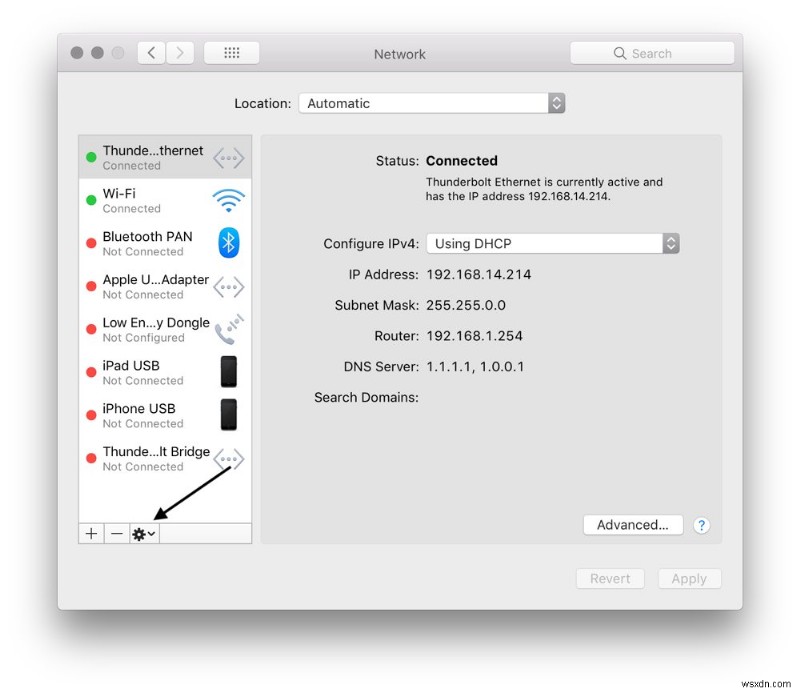800x692 pixels.
Task: Click the iPad USB device icon
Action: pos(228,371)
